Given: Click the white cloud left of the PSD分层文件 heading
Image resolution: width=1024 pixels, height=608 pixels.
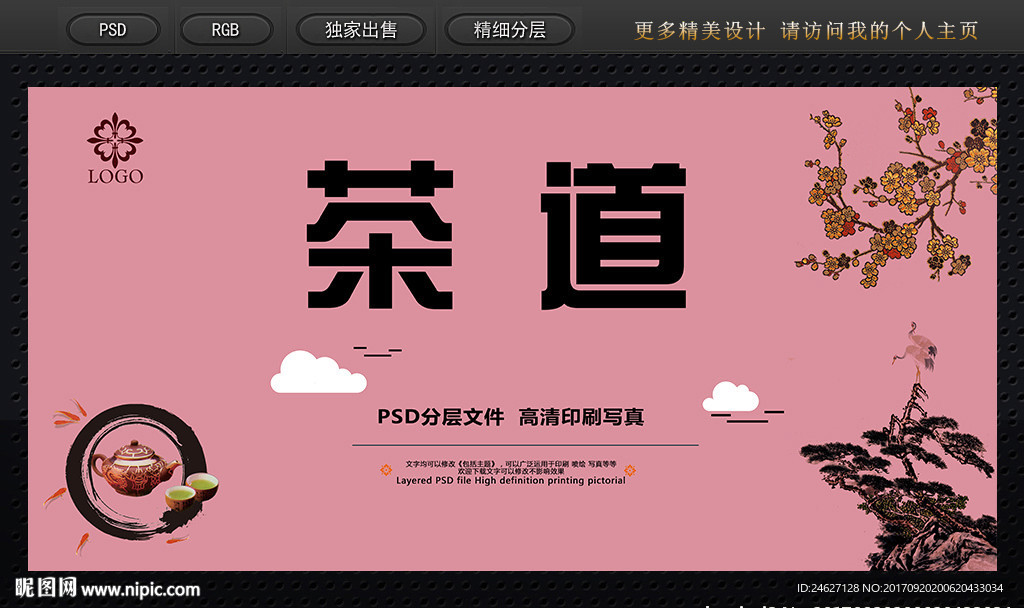Looking at the screenshot, I should 318,372.
